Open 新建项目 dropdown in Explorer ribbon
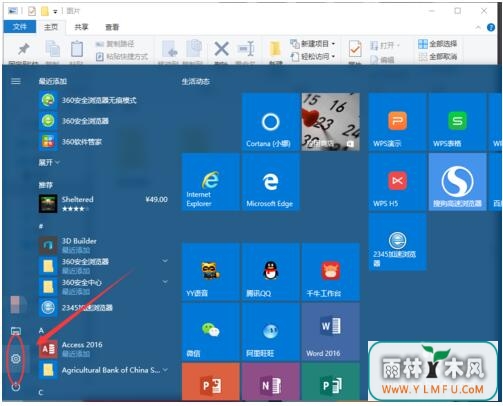This screenshot has height=406, width=503. (x=312, y=44)
